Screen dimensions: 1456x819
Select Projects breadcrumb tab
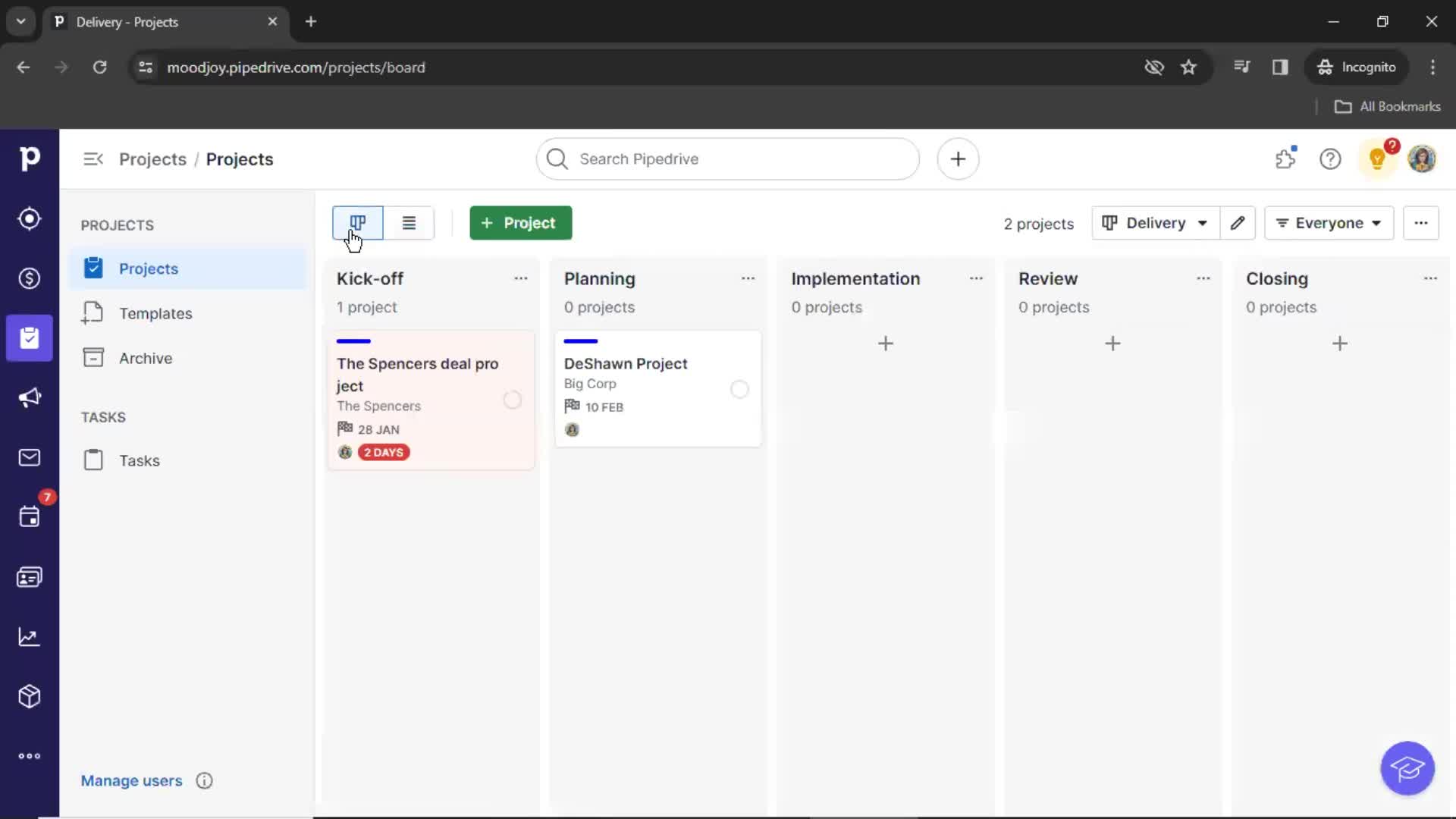coord(153,159)
